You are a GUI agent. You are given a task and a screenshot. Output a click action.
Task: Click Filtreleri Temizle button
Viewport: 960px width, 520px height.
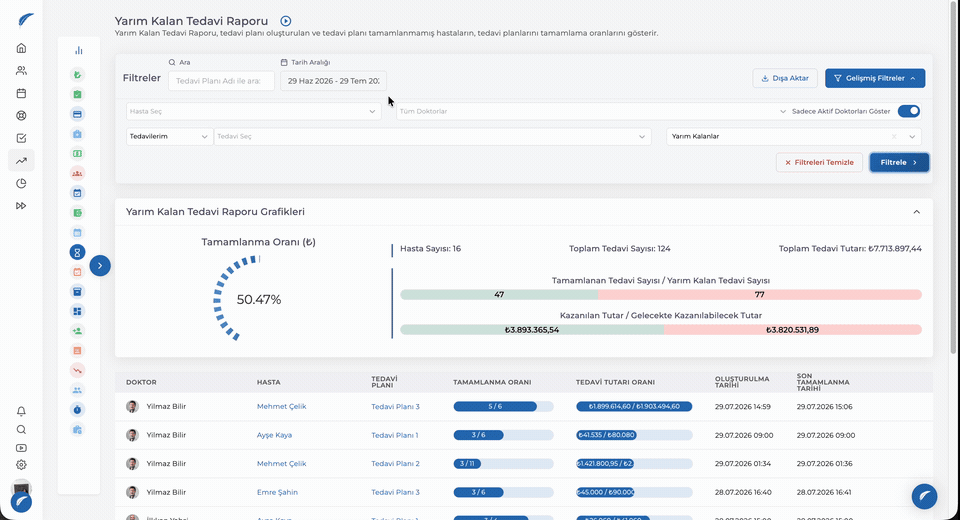(x=819, y=162)
